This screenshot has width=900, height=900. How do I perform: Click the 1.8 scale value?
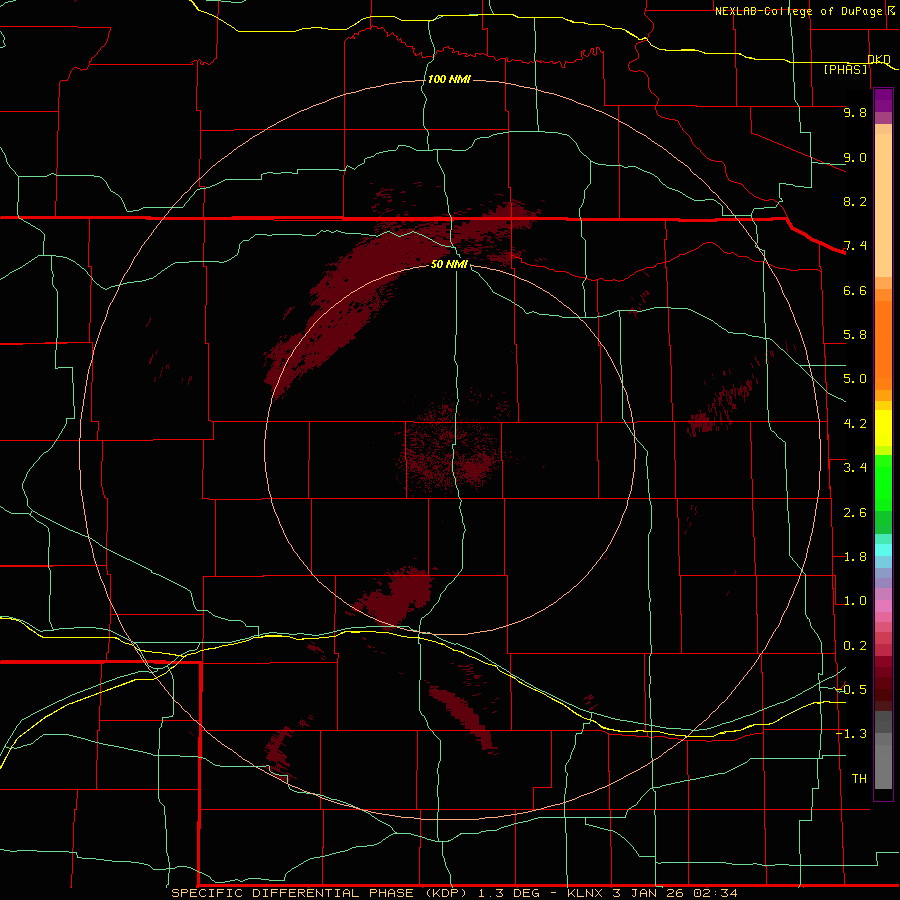pos(855,557)
